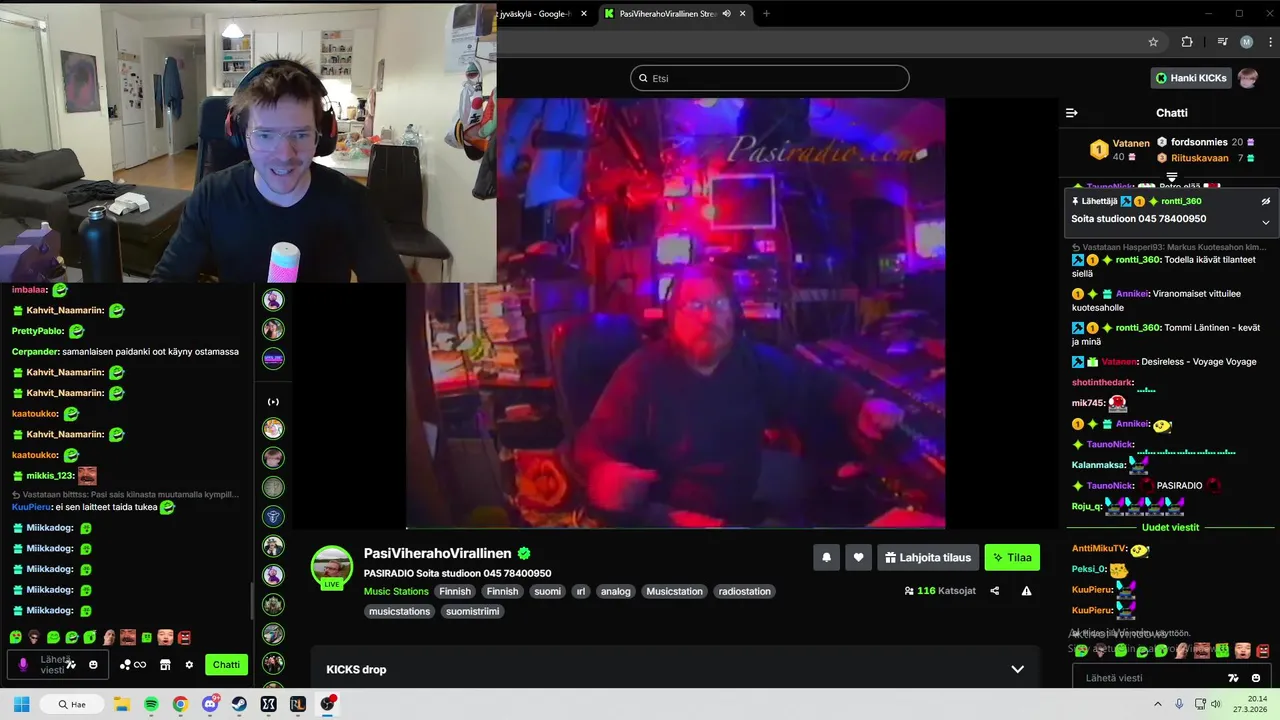Open the shop icon in left chat

[165, 665]
